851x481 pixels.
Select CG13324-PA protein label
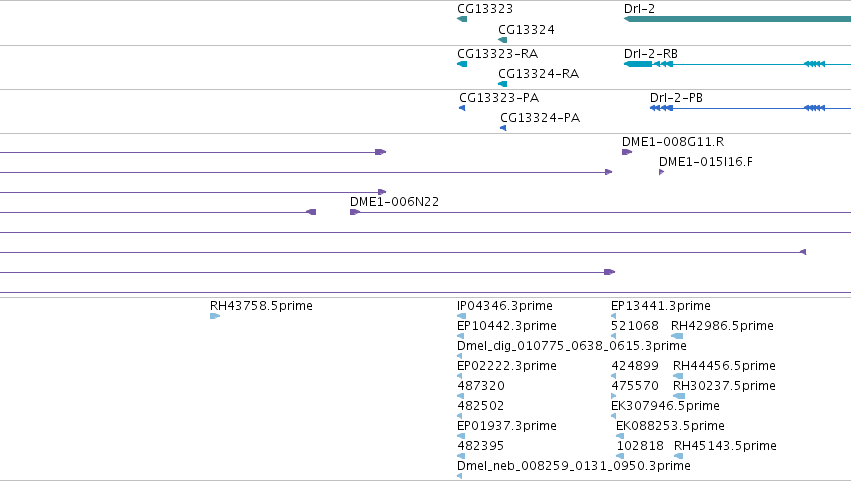(x=540, y=118)
